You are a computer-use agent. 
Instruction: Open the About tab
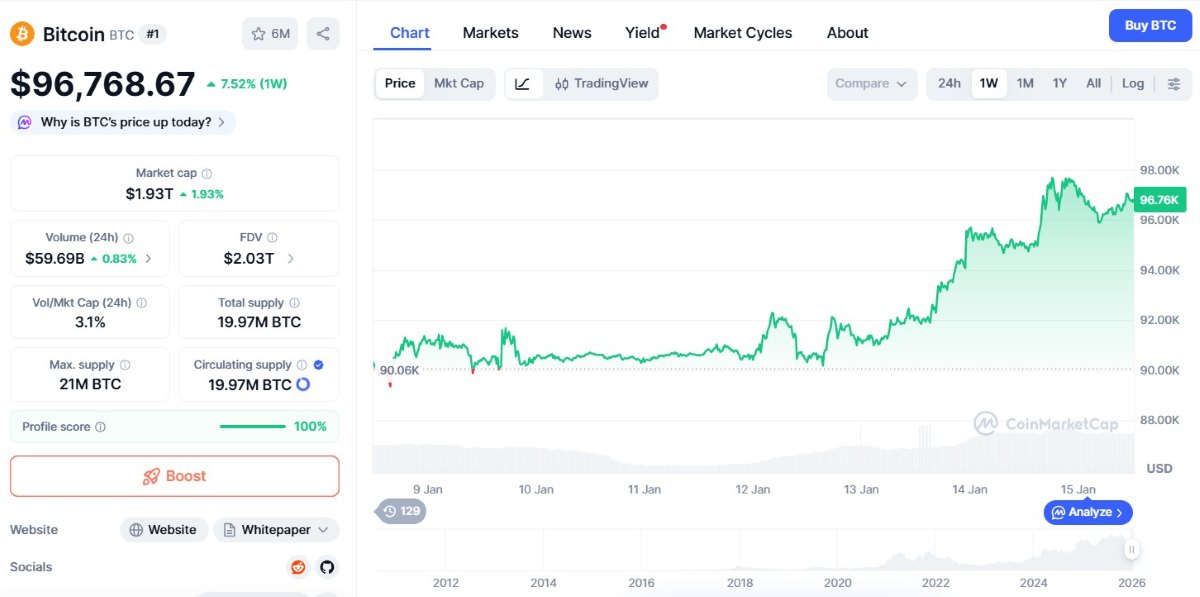tap(847, 33)
